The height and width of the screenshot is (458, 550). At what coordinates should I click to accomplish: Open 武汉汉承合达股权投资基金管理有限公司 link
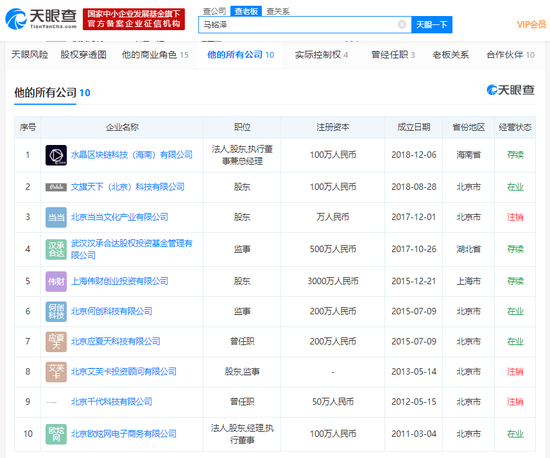pyautogui.click(x=132, y=249)
